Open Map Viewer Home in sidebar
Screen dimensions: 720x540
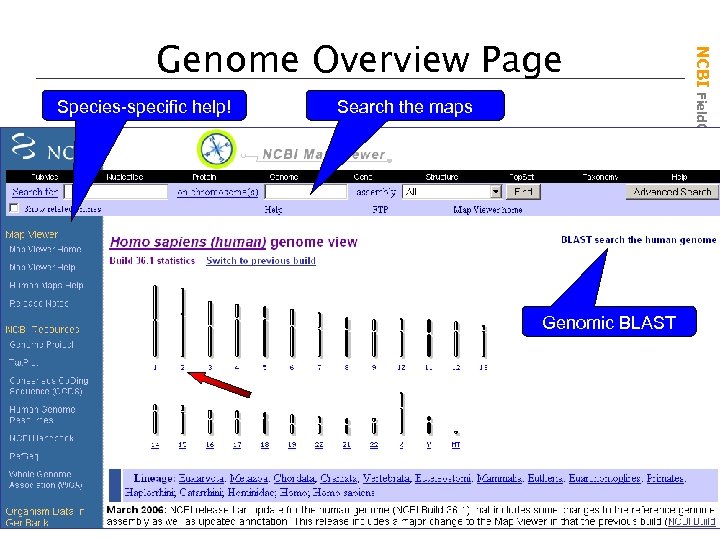click(45, 249)
